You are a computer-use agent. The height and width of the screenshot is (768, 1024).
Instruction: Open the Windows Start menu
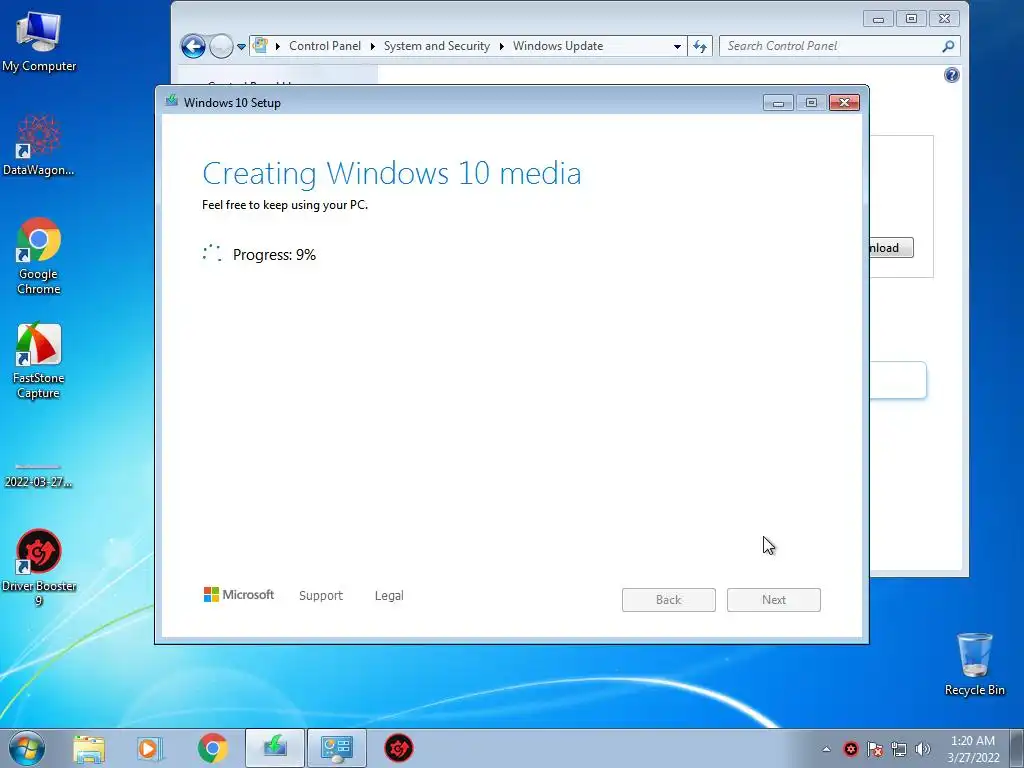pyautogui.click(x=26, y=748)
